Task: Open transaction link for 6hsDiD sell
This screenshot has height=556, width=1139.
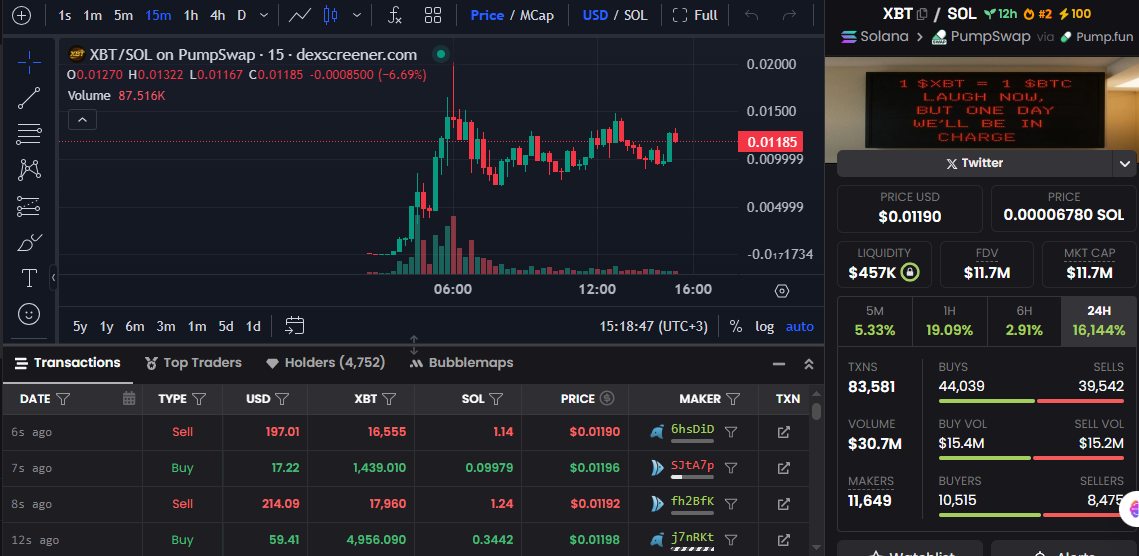Action: (x=784, y=432)
